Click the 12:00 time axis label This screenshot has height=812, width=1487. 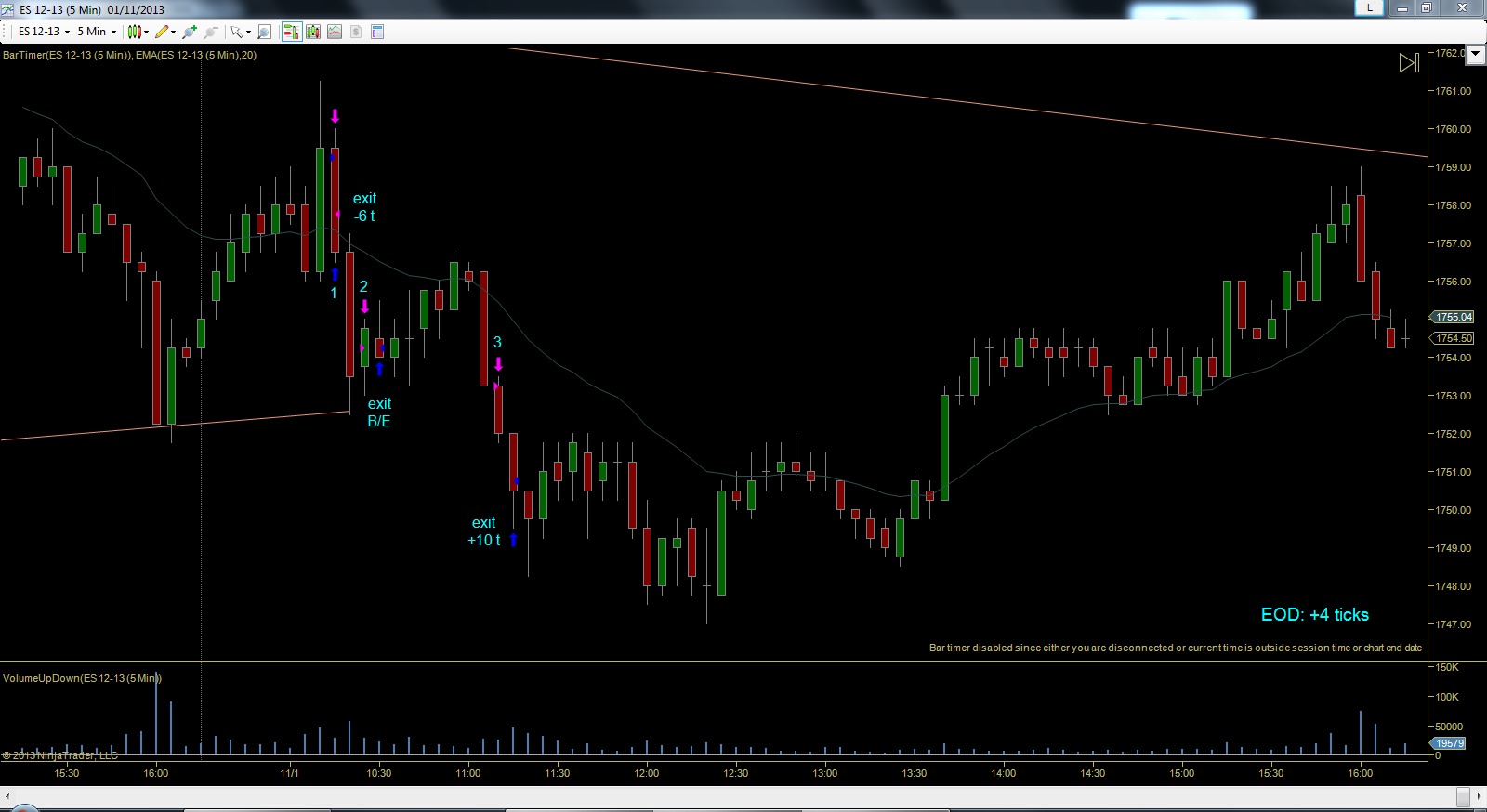[647, 773]
